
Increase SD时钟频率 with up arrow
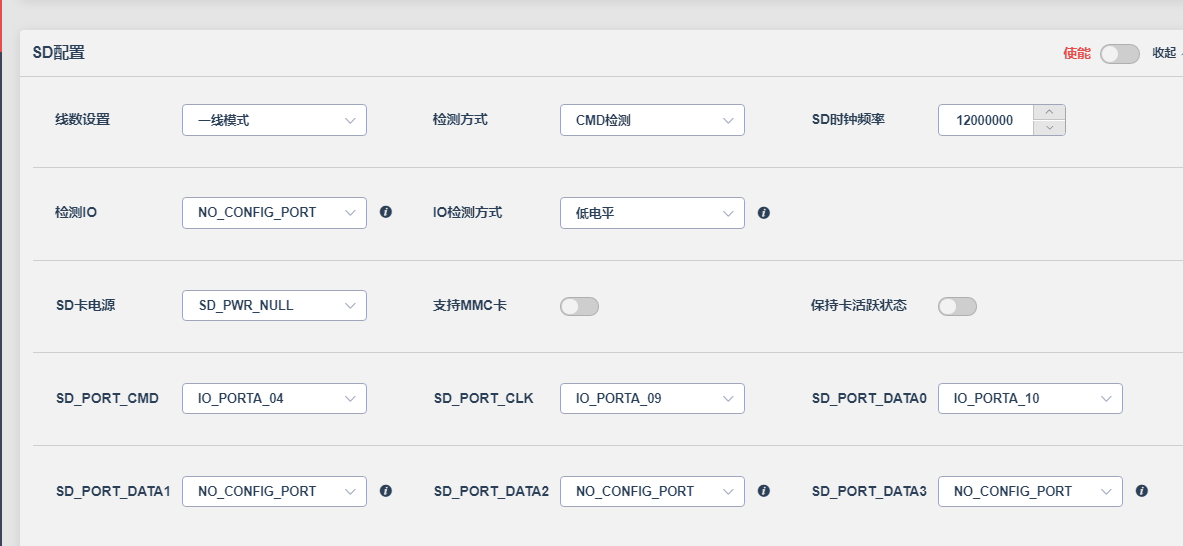[x=1049, y=112]
